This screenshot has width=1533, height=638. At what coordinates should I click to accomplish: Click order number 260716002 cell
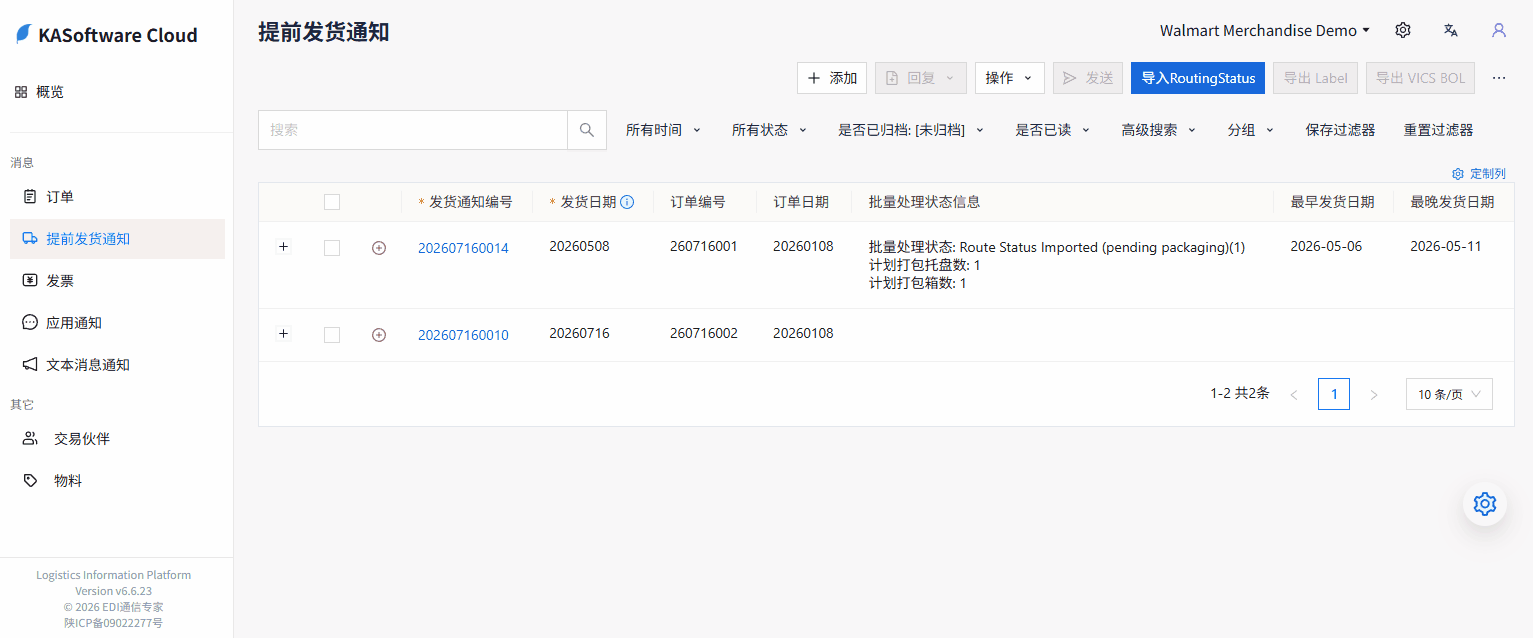point(704,333)
